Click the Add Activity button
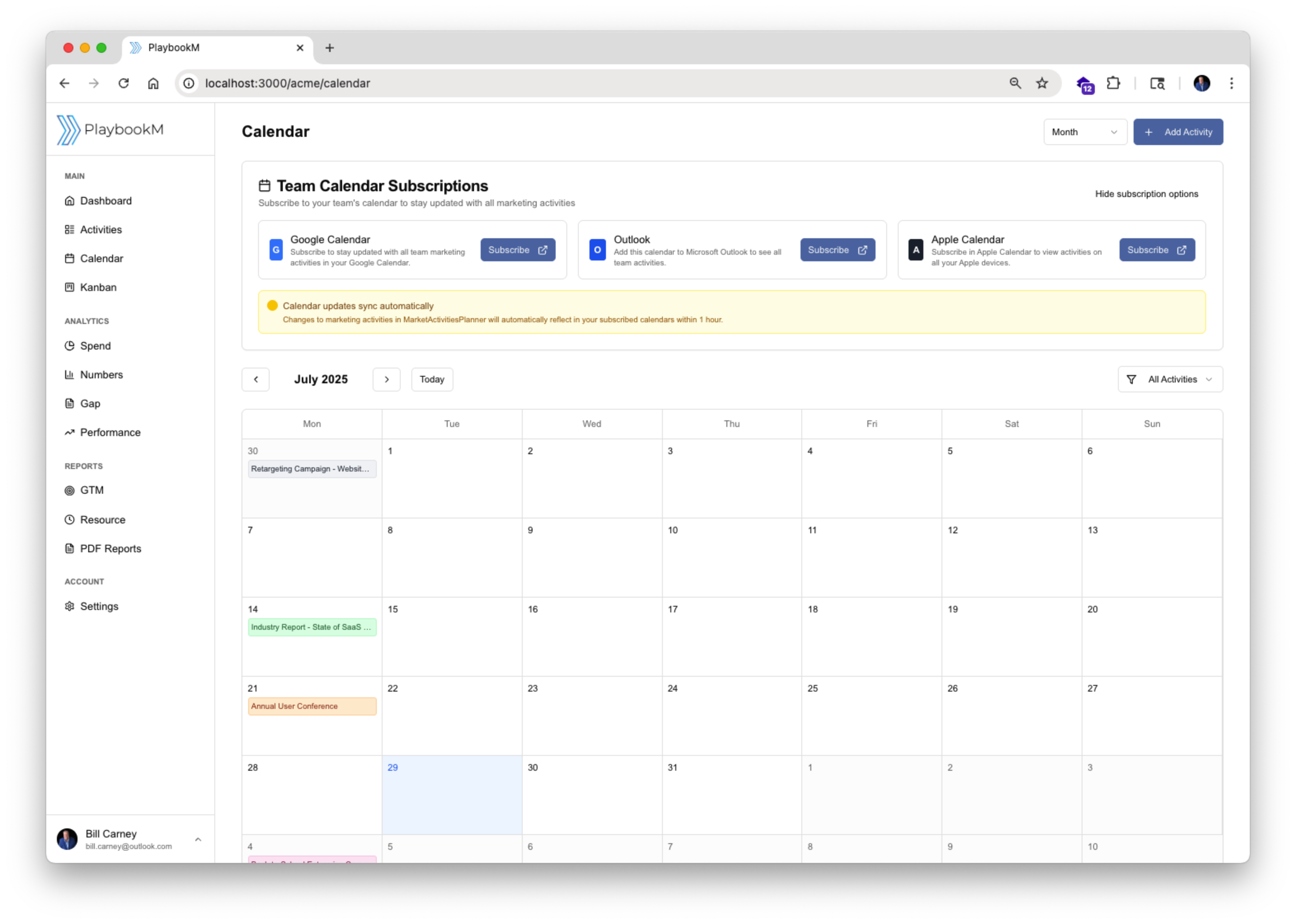The height and width of the screenshot is (924, 1296). [1178, 131]
